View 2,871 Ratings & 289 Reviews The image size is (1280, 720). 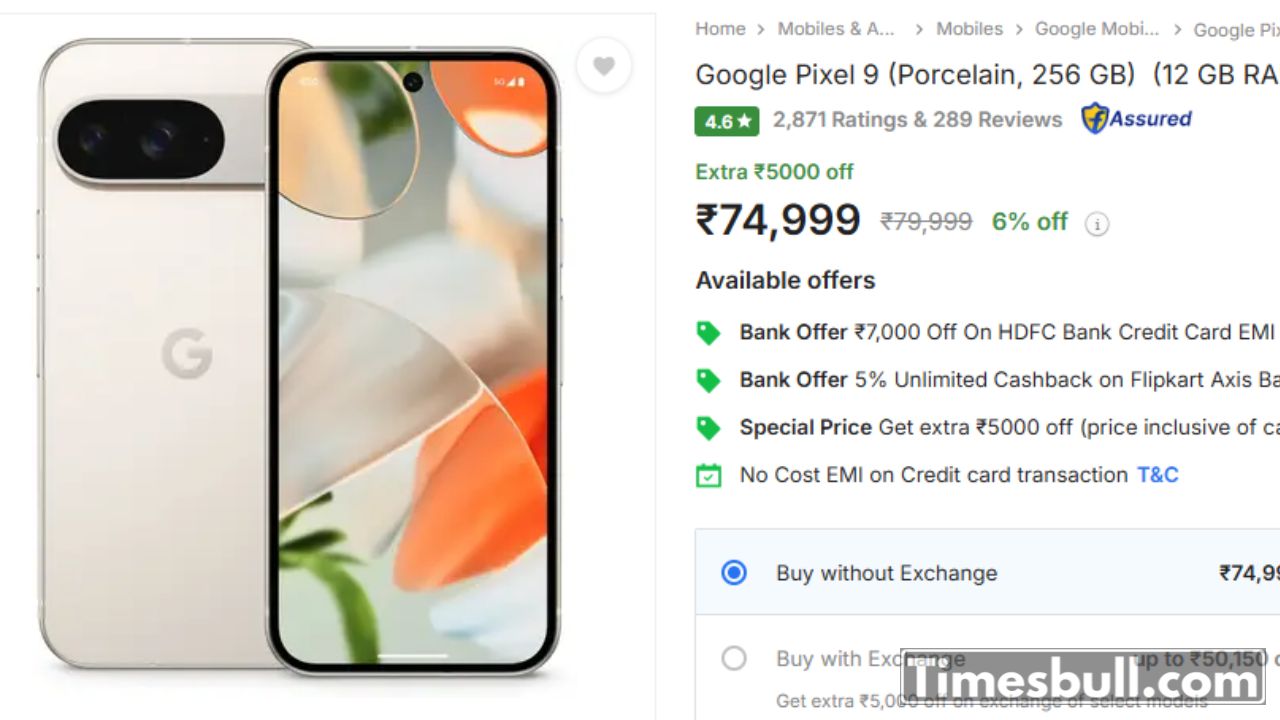[x=917, y=120]
